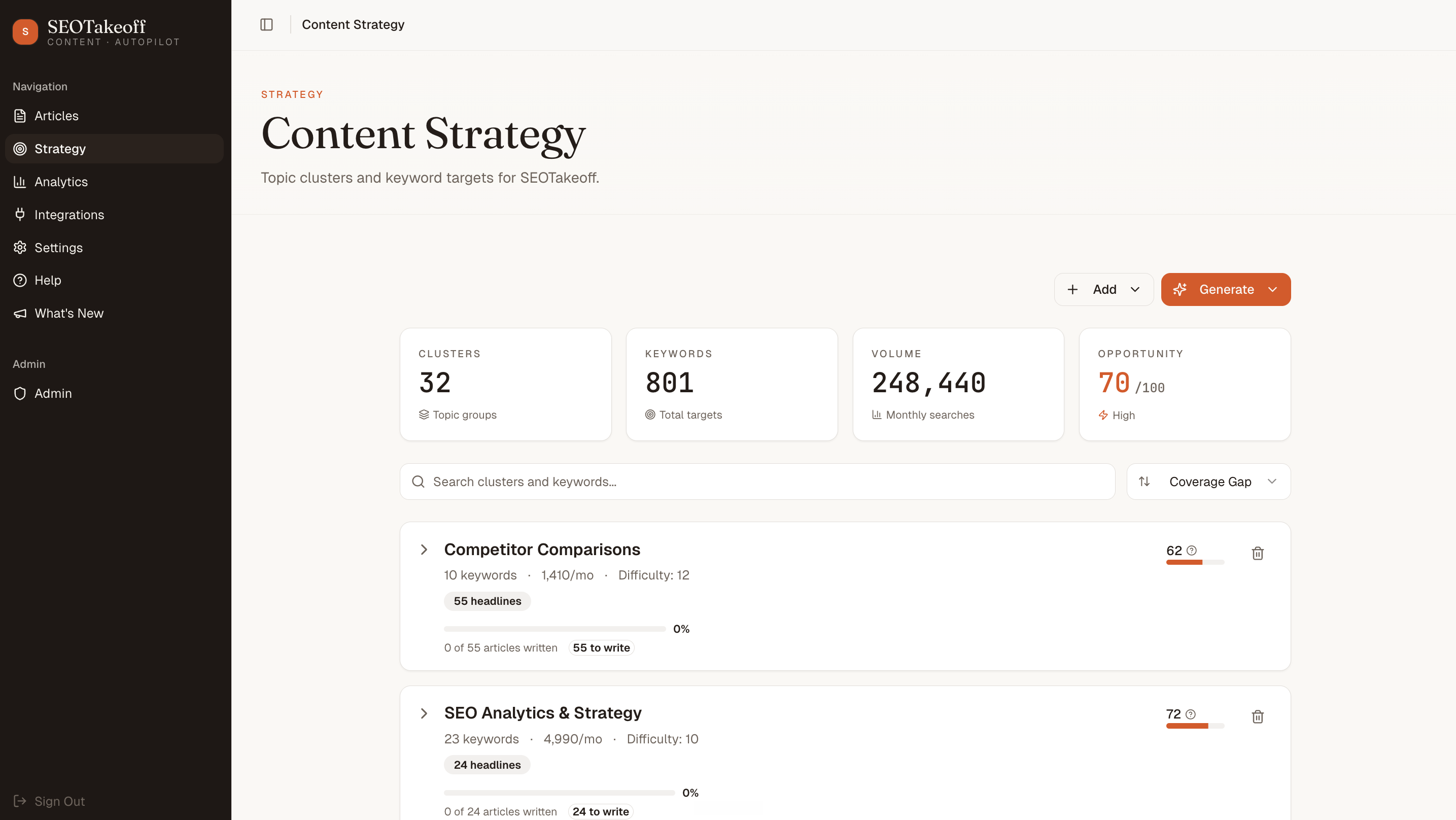Open the Analytics page
The height and width of the screenshot is (820, 1456).
(114, 182)
